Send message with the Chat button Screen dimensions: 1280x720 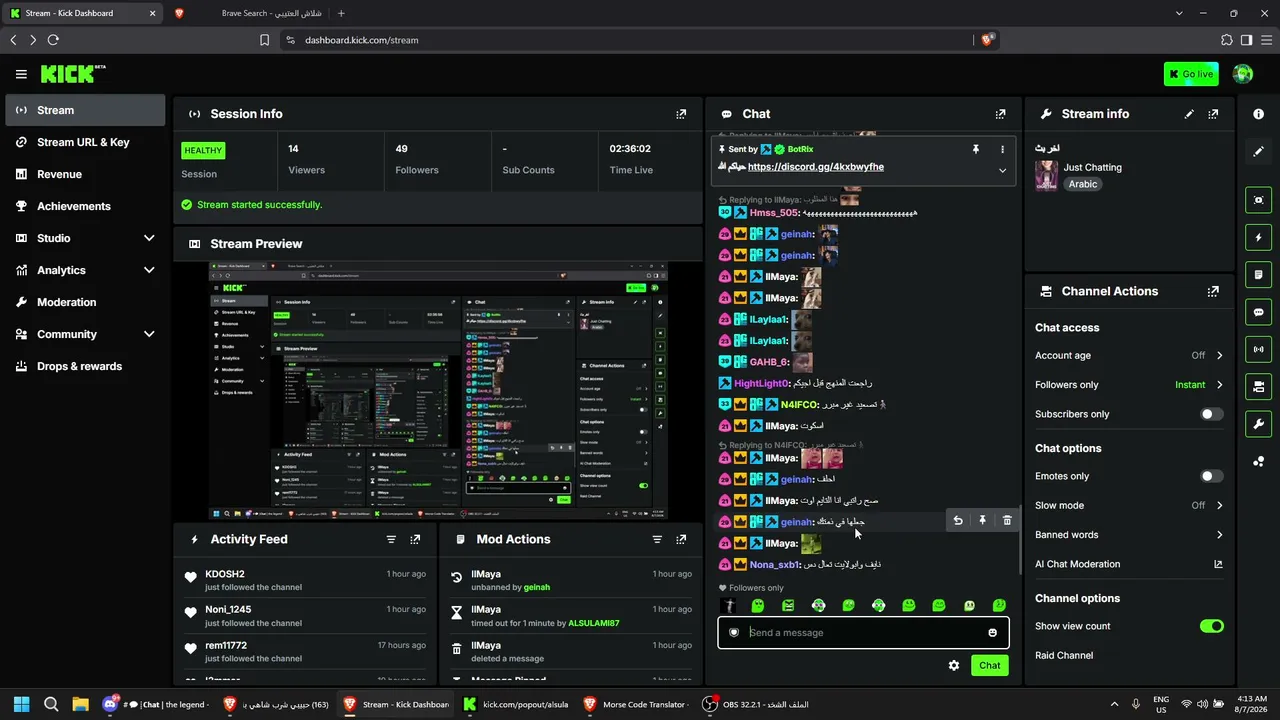click(989, 665)
